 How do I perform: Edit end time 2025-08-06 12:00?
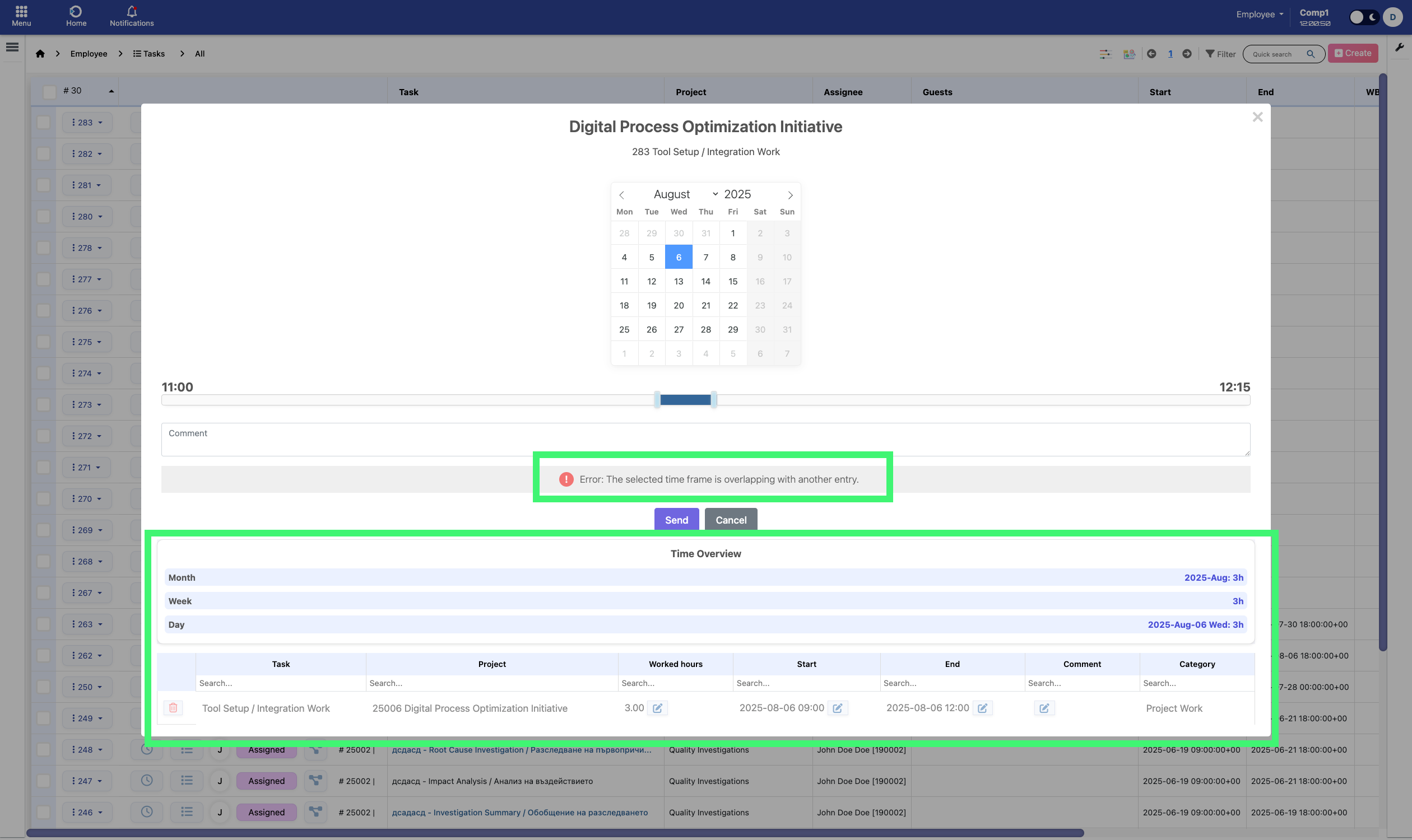pyautogui.click(x=983, y=708)
